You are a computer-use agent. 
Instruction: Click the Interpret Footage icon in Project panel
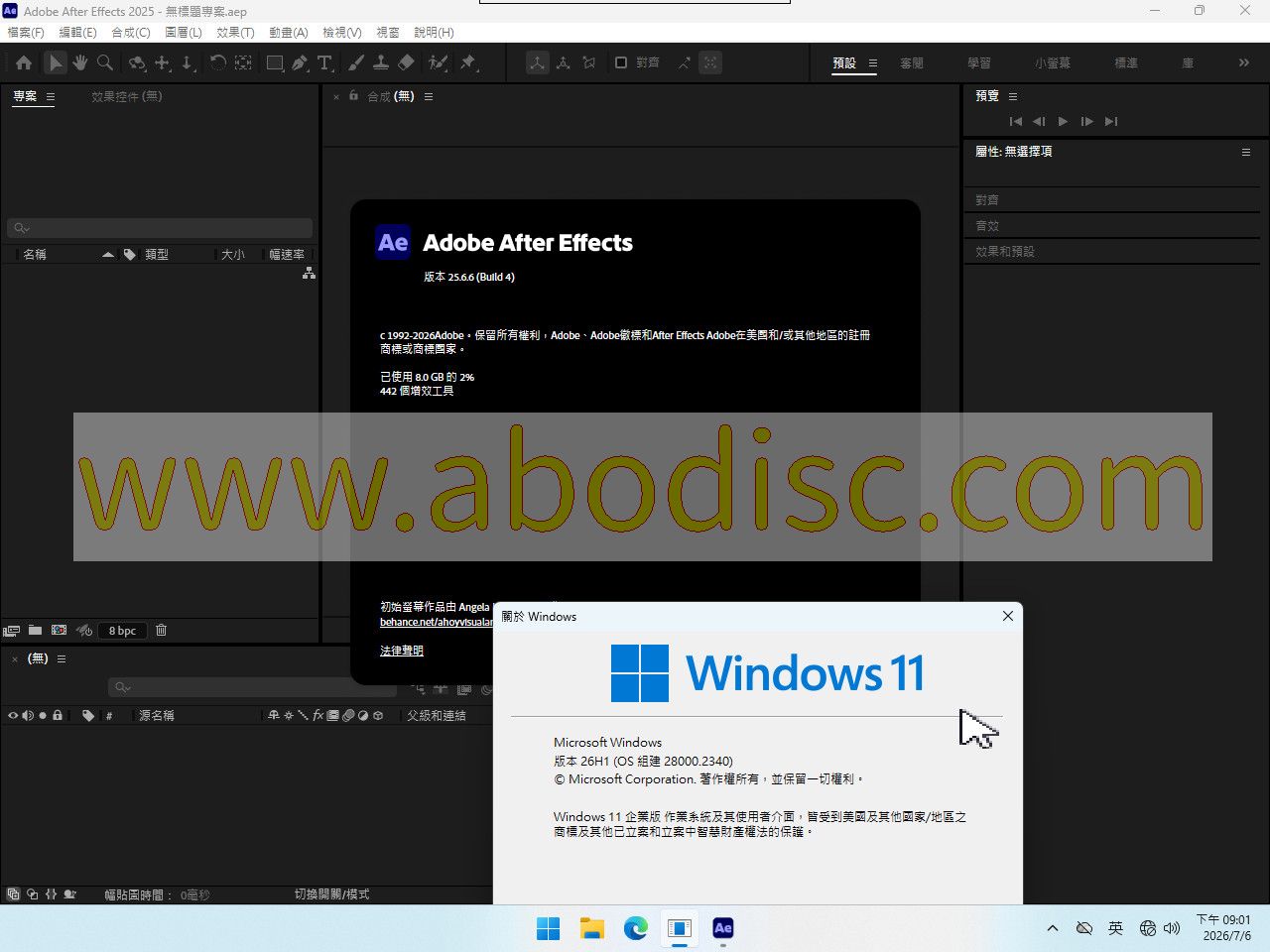tap(12, 631)
